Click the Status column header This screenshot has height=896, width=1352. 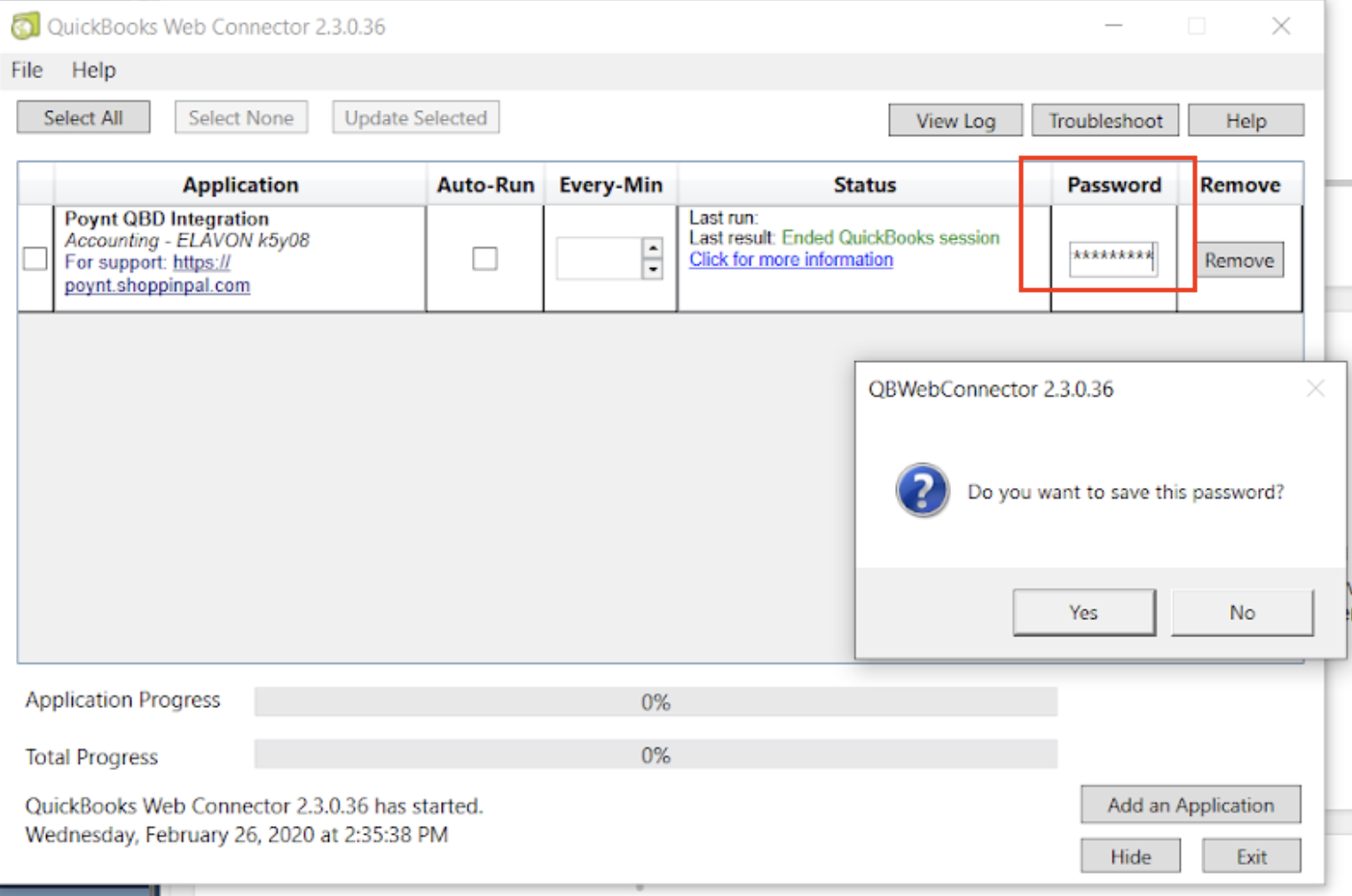[x=864, y=185]
